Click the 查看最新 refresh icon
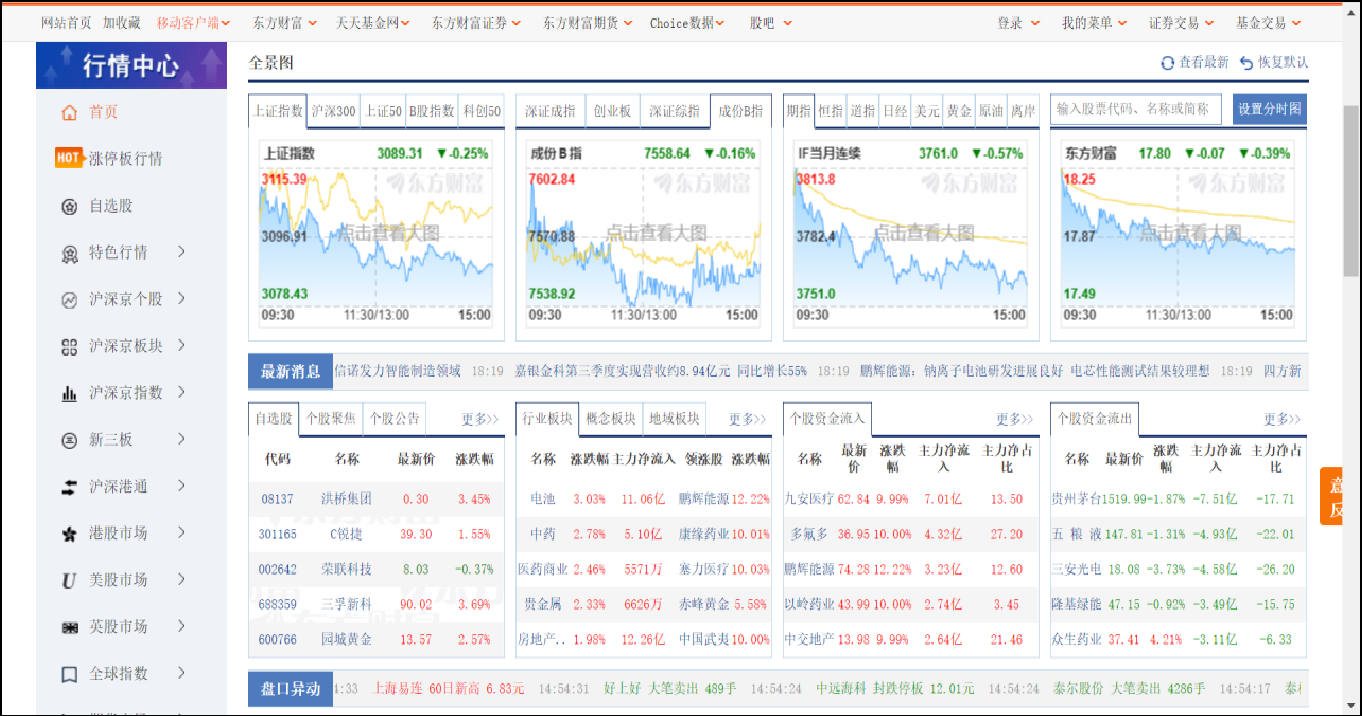Image resolution: width=1362 pixels, height=716 pixels. (1166, 63)
